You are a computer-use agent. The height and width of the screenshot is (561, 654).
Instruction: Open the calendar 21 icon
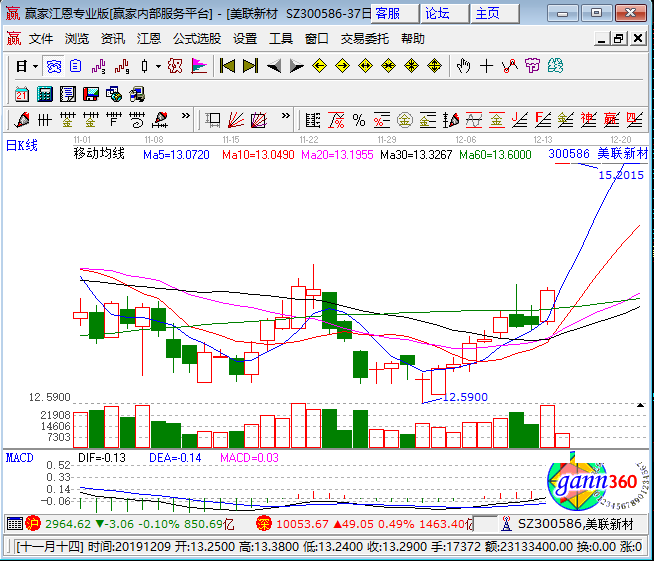click(x=22, y=94)
